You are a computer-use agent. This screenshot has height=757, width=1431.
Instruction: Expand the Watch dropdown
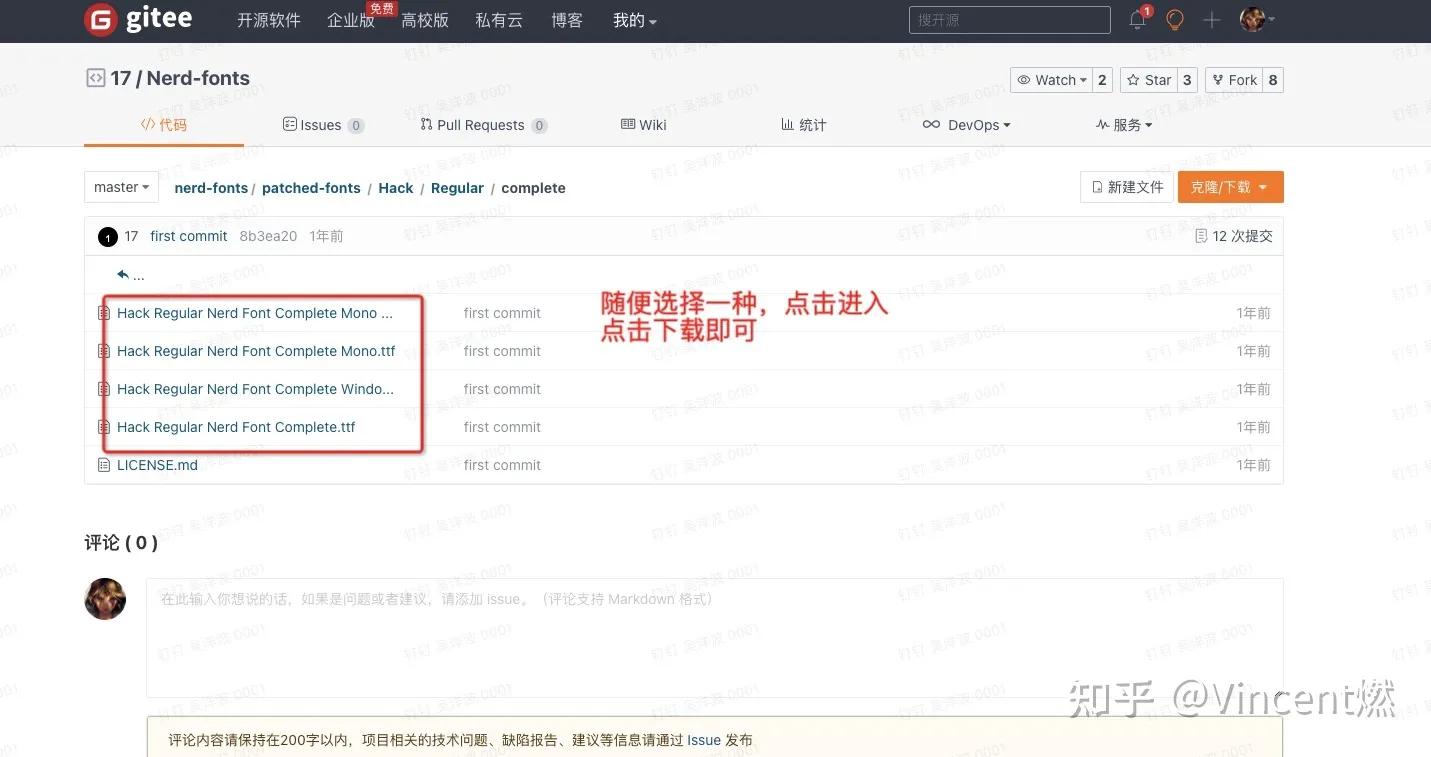click(1051, 80)
